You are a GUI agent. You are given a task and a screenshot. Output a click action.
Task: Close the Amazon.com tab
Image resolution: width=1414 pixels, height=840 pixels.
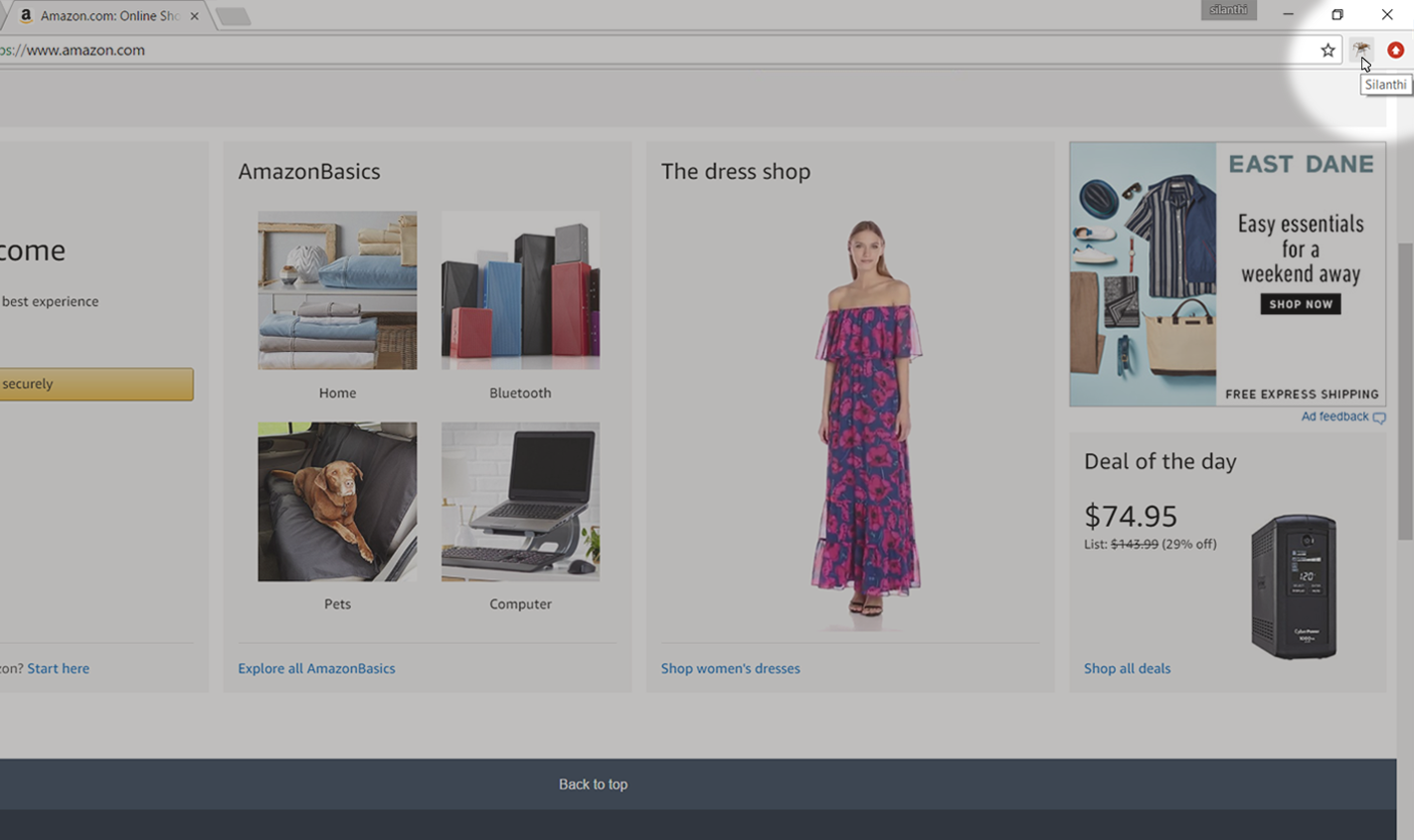[x=195, y=16]
